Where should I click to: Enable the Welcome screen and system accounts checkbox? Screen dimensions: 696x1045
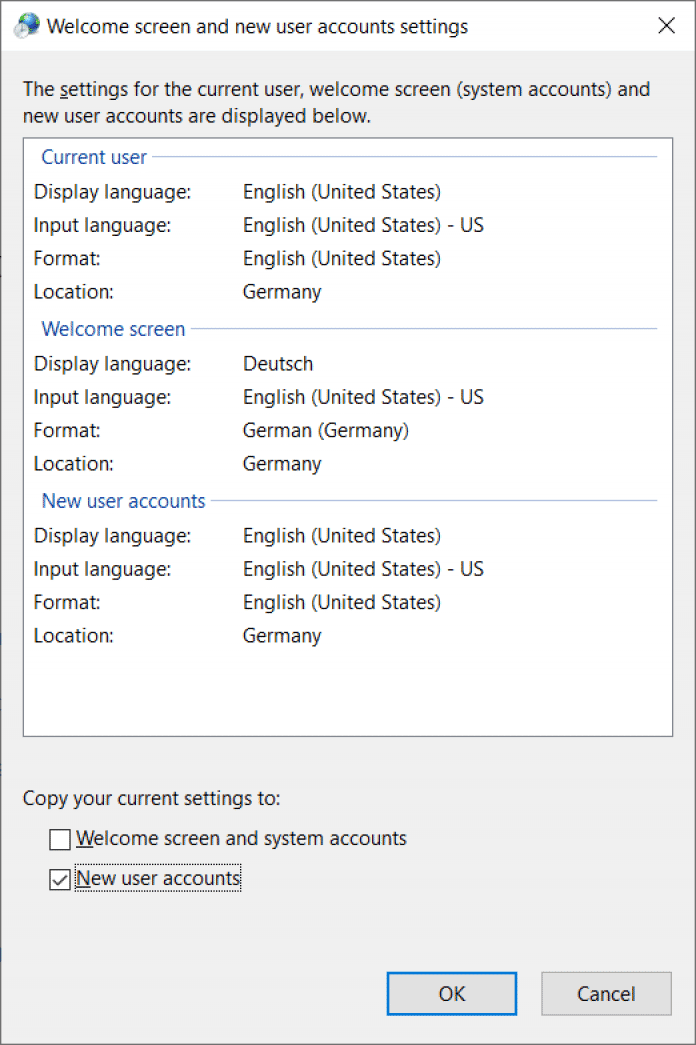point(61,839)
